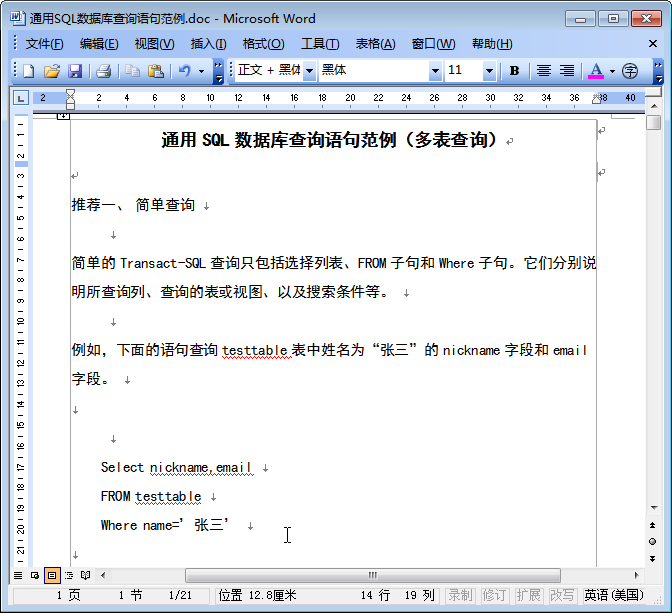
Task: Switch to Web layout view
Action: click(x=35, y=575)
